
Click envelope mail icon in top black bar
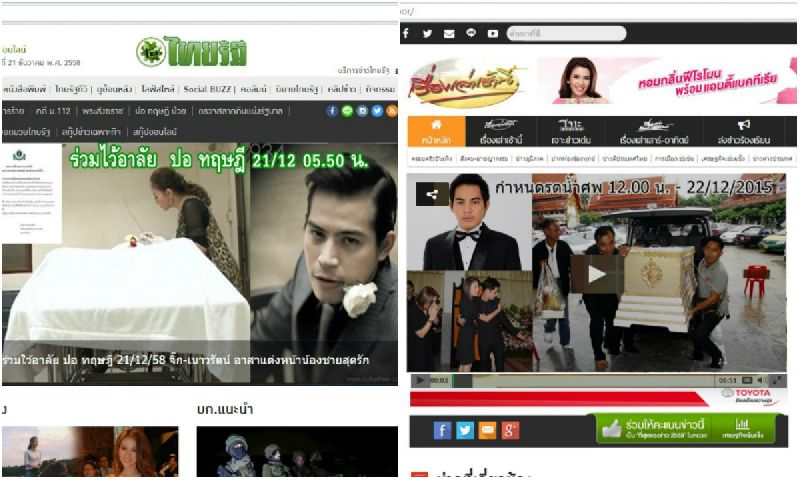tap(449, 34)
